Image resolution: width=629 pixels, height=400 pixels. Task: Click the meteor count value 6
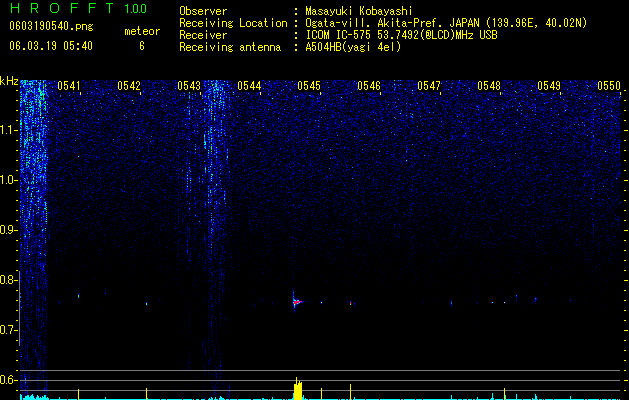click(142, 46)
